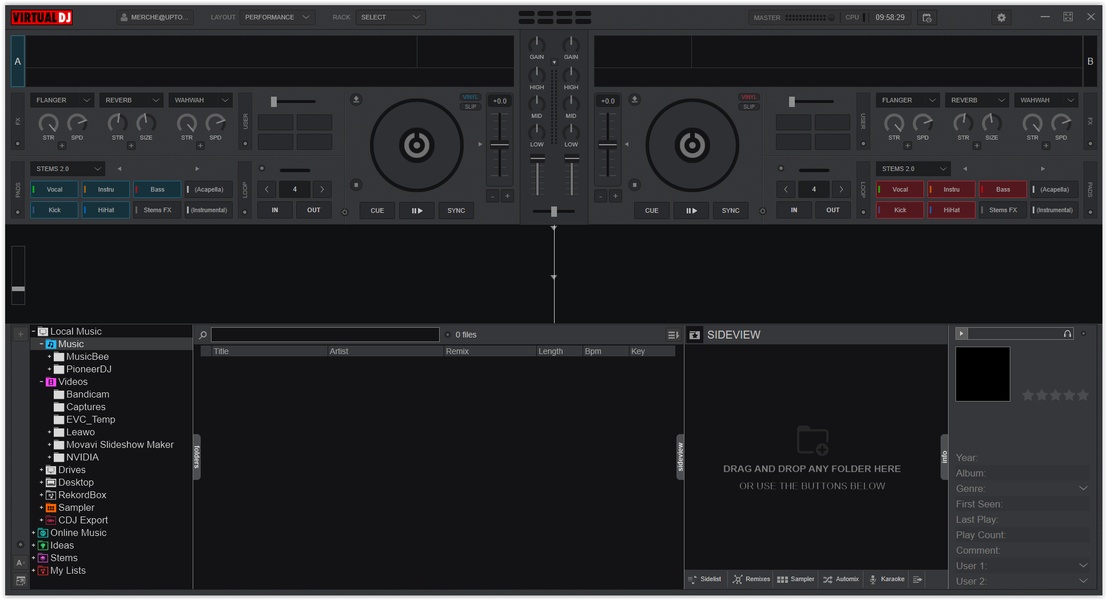Viewport: 1107px width, 600px height.
Task: Switch to Sidelist tab
Action: pos(705,580)
